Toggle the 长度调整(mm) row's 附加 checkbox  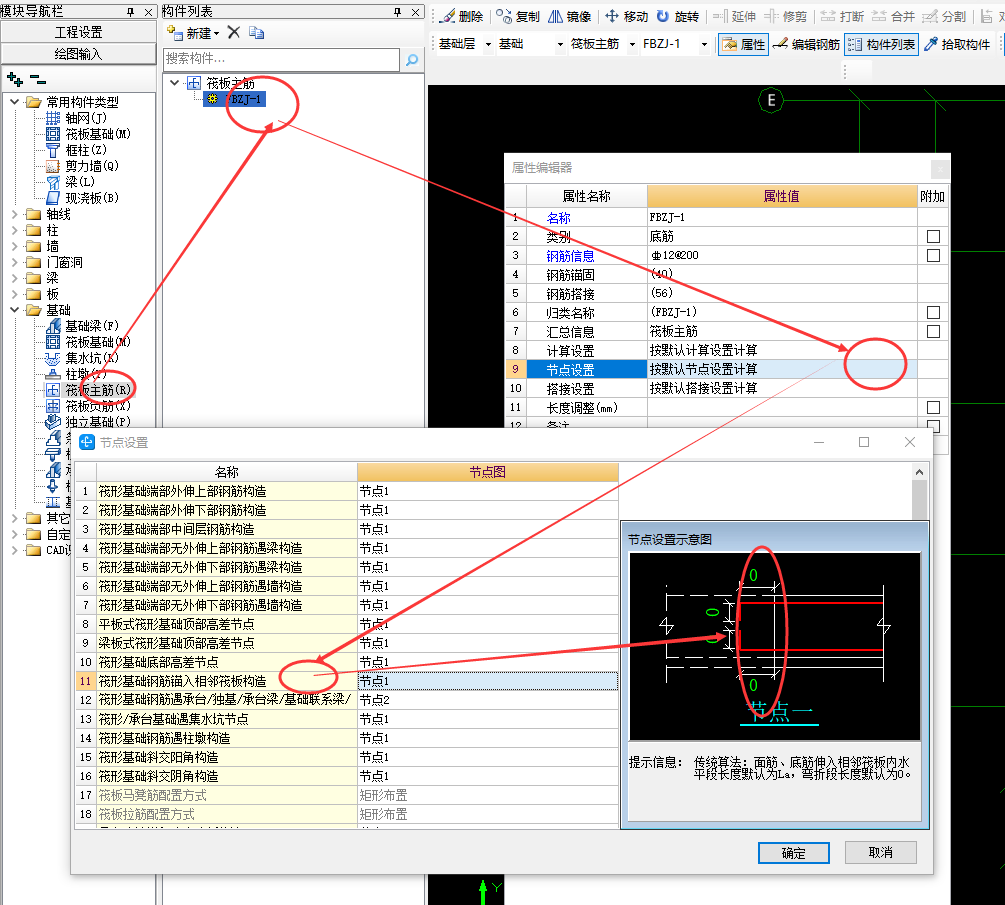(x=933, y=408)
